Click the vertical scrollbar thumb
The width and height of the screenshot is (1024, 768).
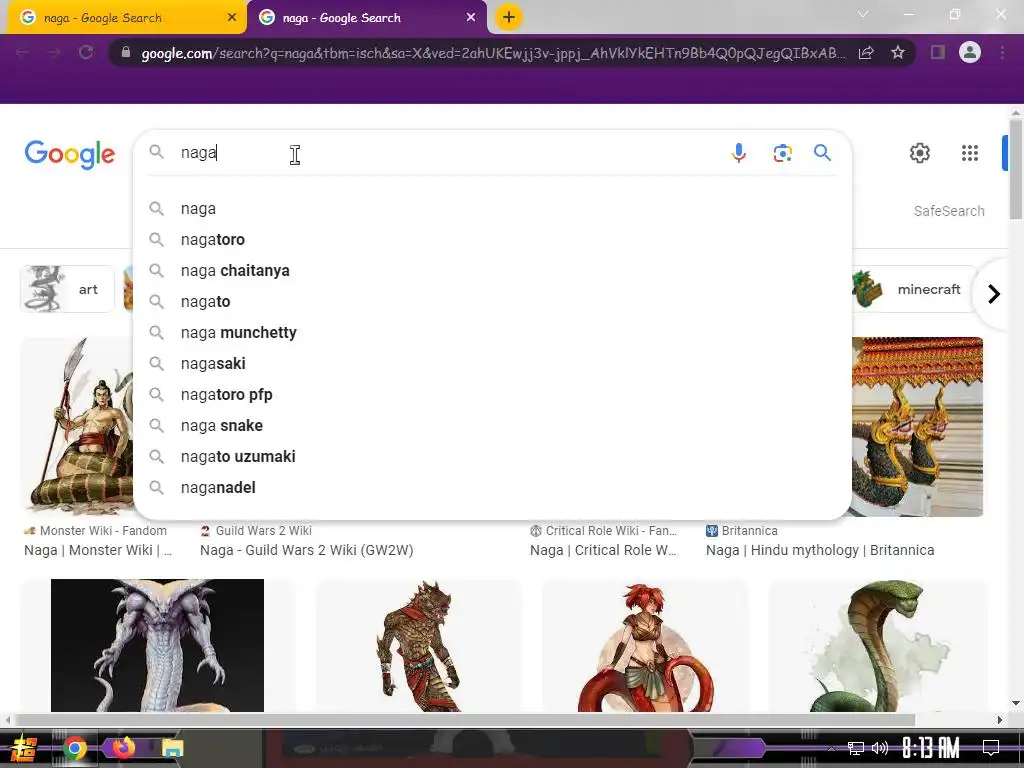click(1016, 168)
